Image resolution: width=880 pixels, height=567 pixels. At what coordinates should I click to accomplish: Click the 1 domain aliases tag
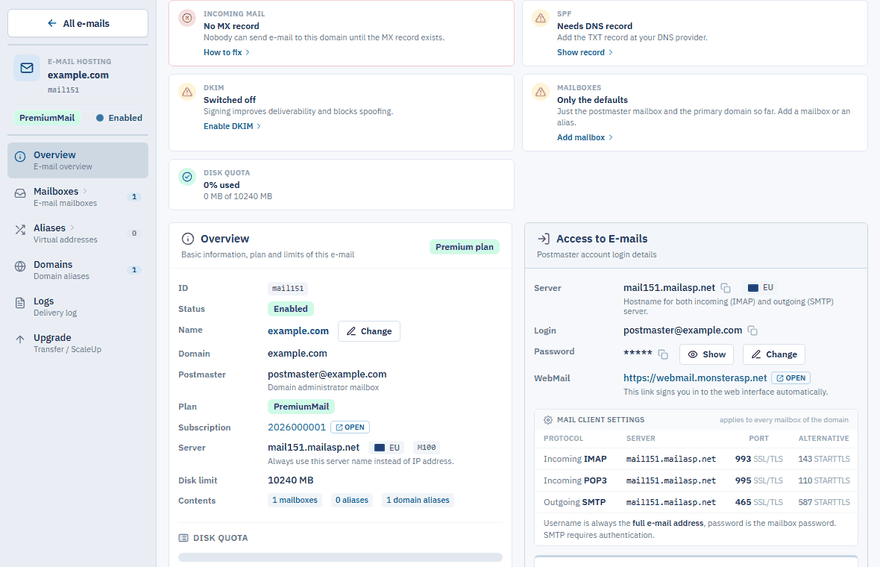click(x=418, y=500)
